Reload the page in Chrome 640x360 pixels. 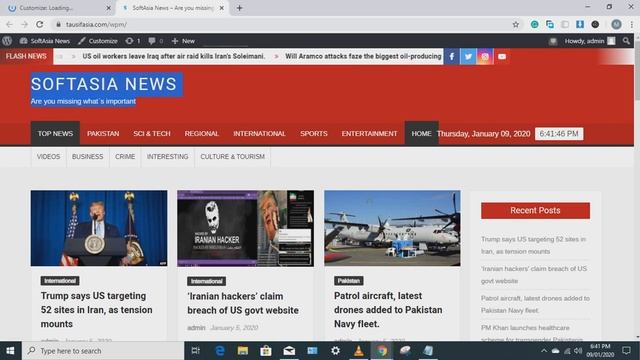[40, 24]
